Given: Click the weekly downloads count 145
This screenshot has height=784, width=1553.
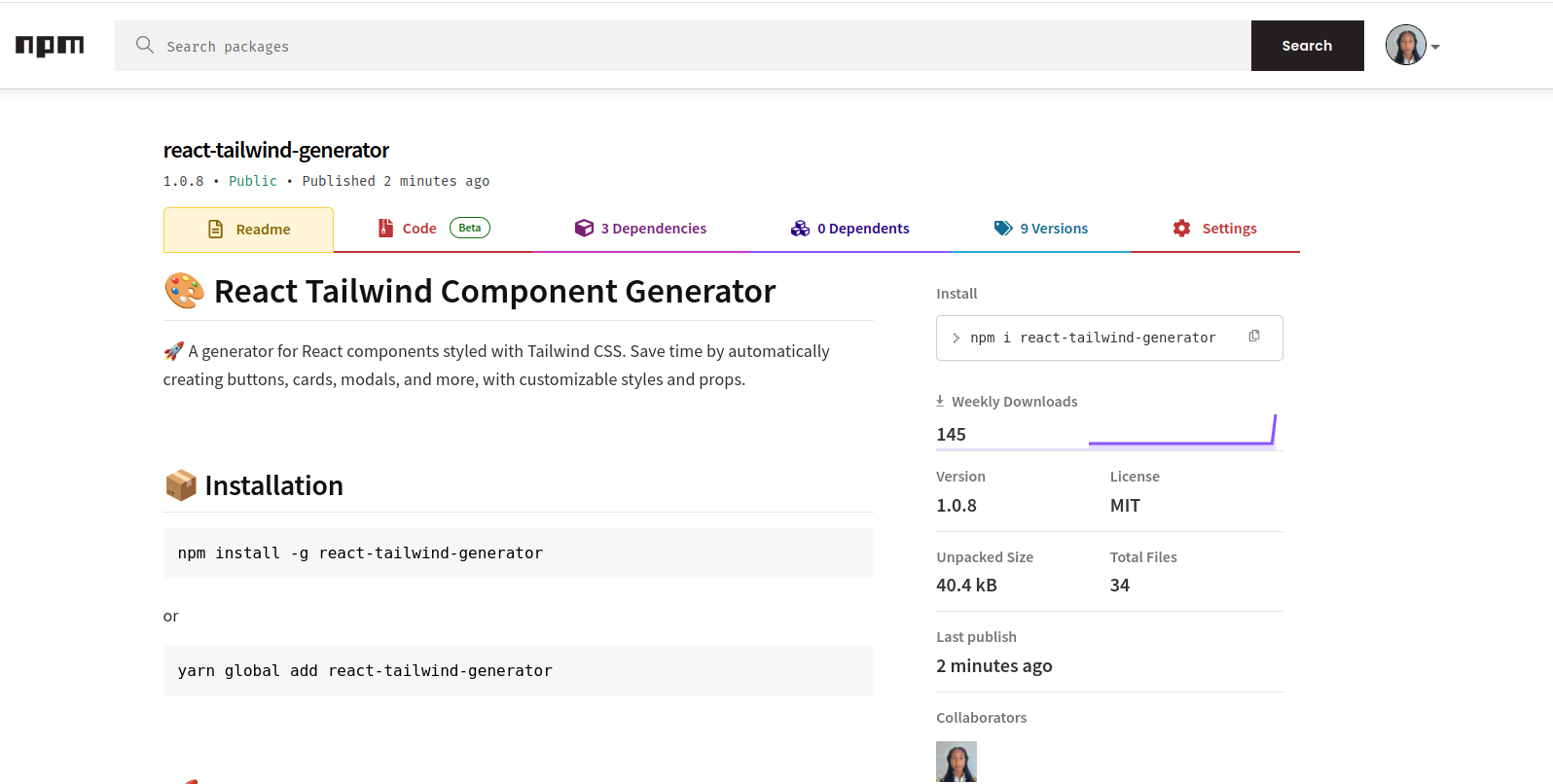Looking at the screenshot, I should 951,435.
